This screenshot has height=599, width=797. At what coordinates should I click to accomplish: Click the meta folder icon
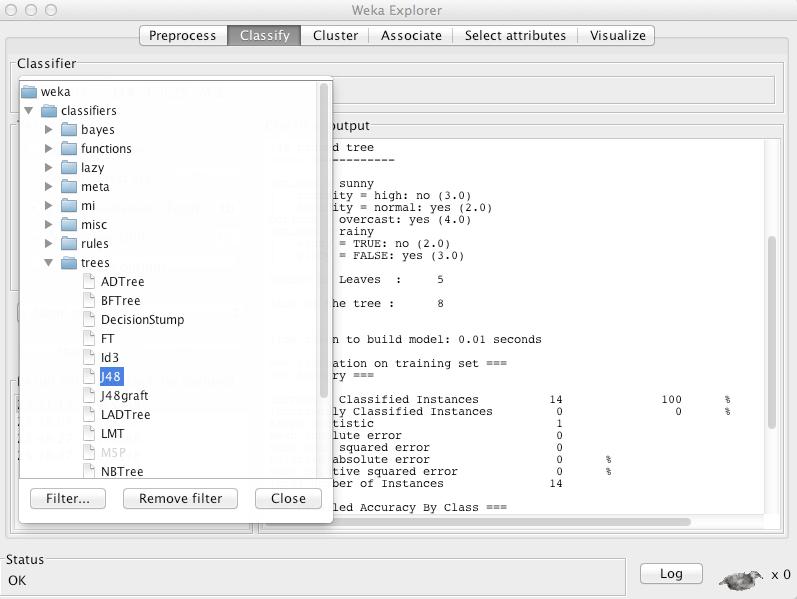69,187
